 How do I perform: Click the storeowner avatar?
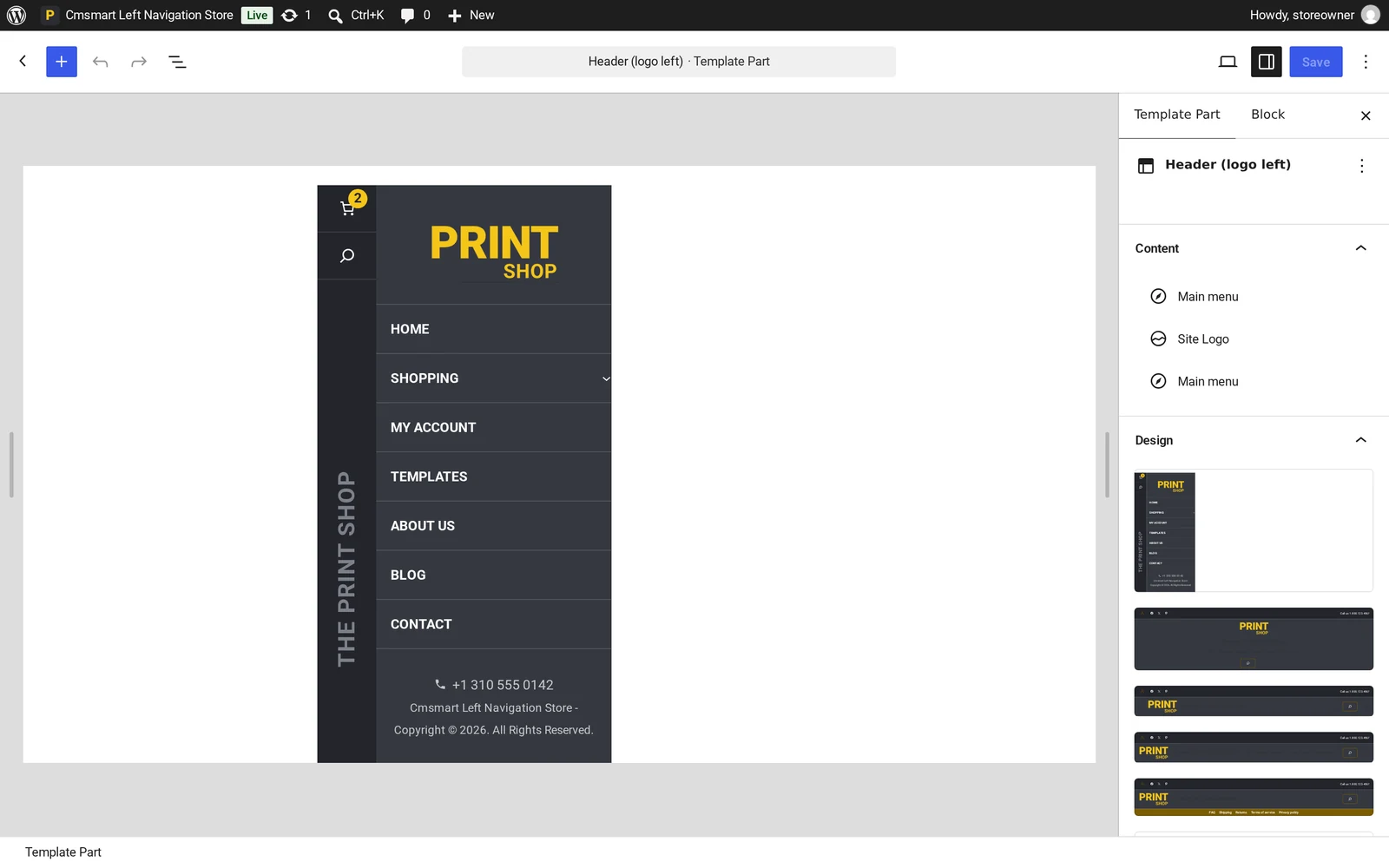[x=1371, y=15]
